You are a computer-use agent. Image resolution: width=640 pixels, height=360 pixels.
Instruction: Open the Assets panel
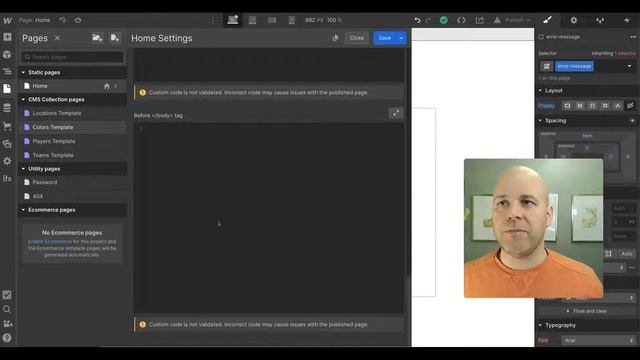(x=7, y=144)
